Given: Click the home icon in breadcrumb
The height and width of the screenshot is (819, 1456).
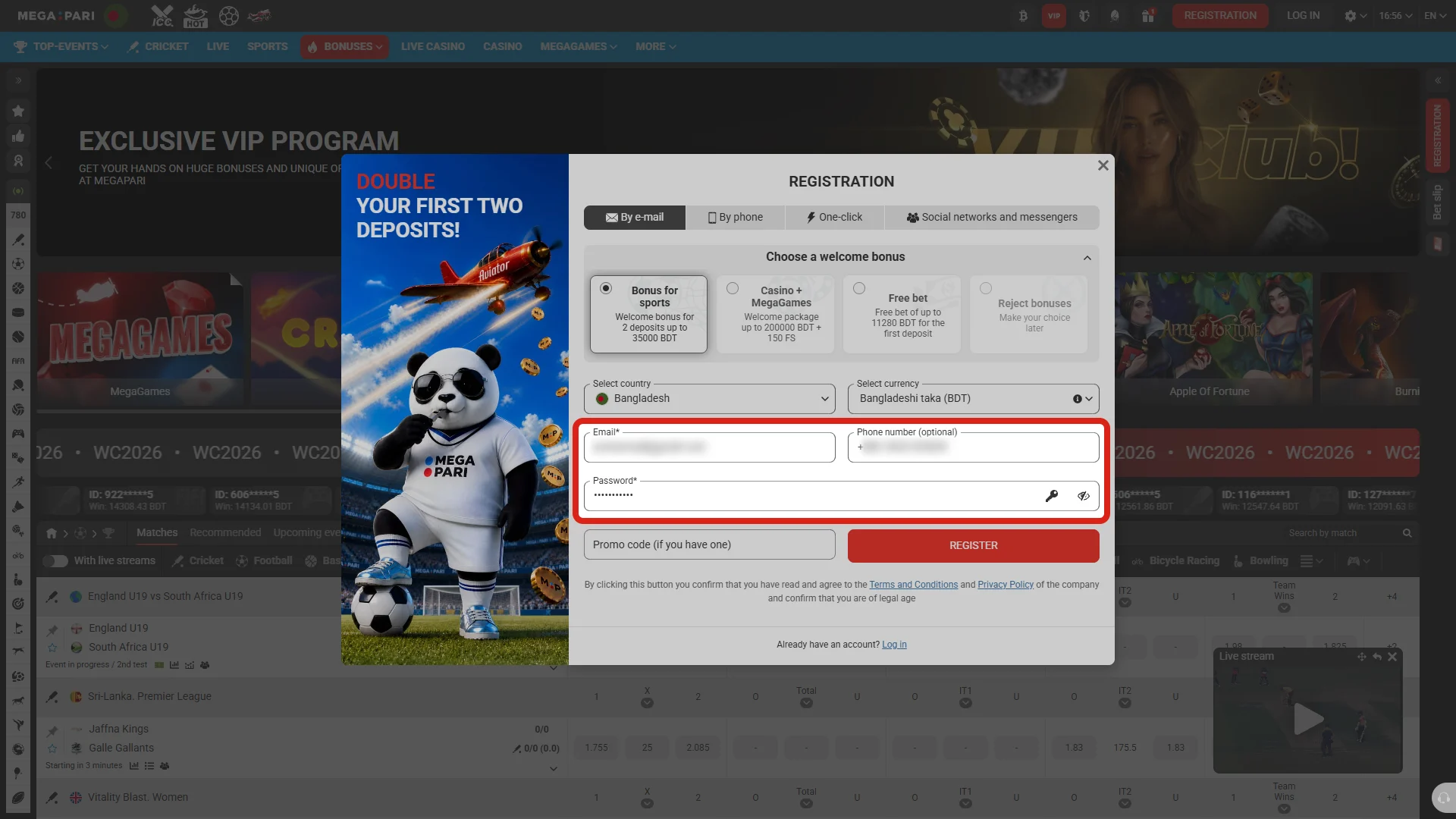Looking at the screenshot, I should click(x=52, y=533).
